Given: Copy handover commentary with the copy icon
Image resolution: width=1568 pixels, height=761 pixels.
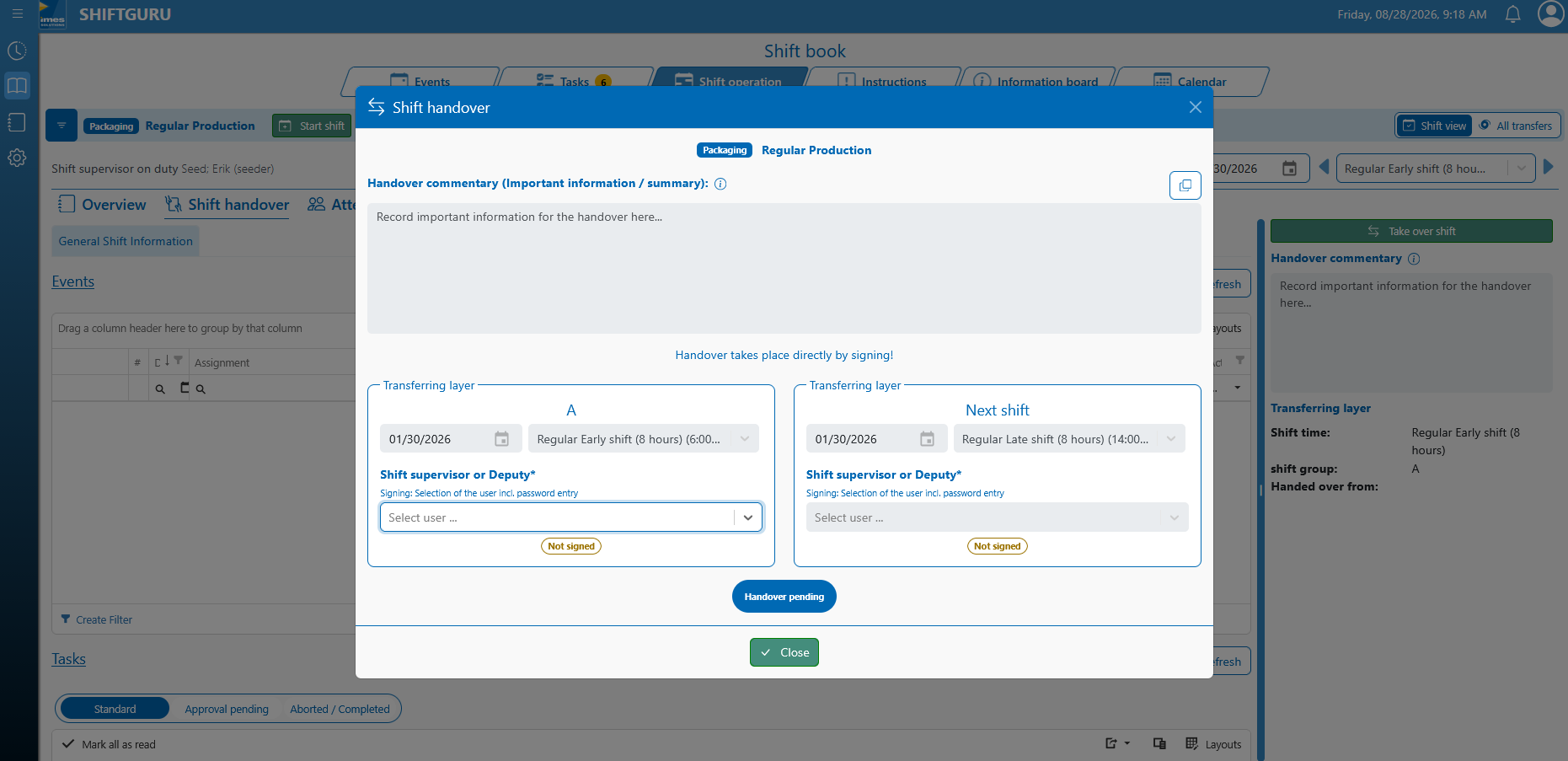Looking at the screenshot, I should (1185, 185).
